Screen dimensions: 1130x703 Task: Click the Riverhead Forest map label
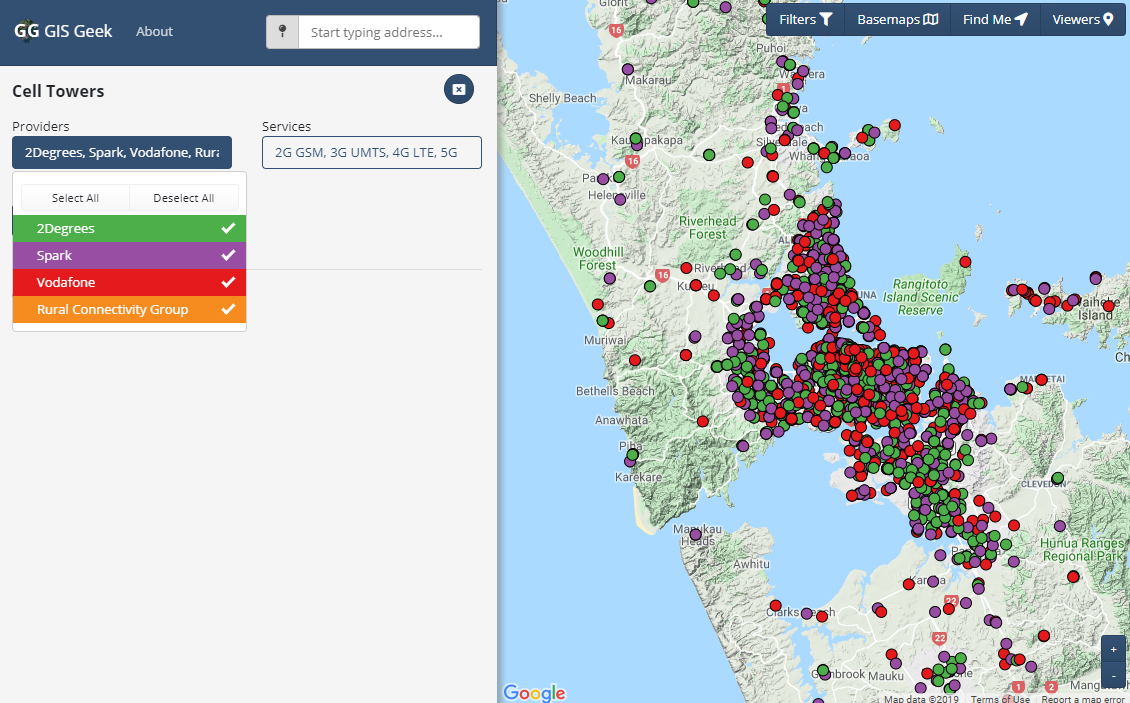click(x=708, y=227)
